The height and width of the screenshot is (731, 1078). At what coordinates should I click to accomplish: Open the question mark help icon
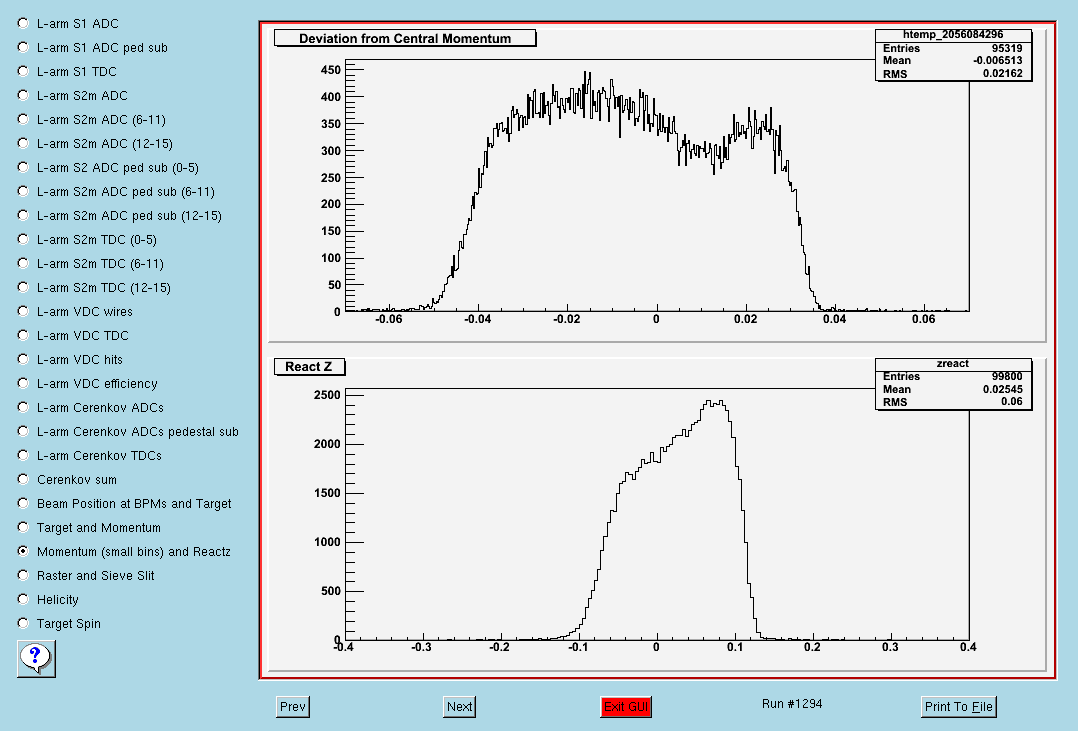(x=36, y=658)
